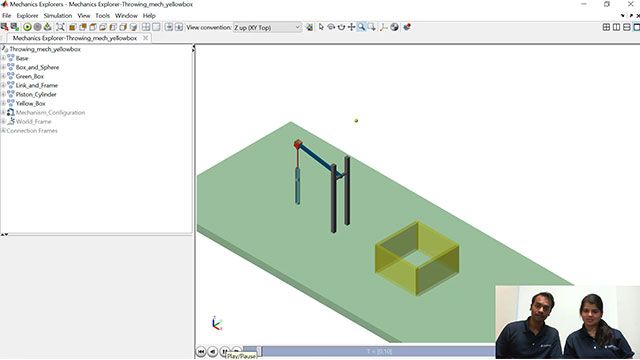Select Piston_Cylinder in the tree

point(36,94)
